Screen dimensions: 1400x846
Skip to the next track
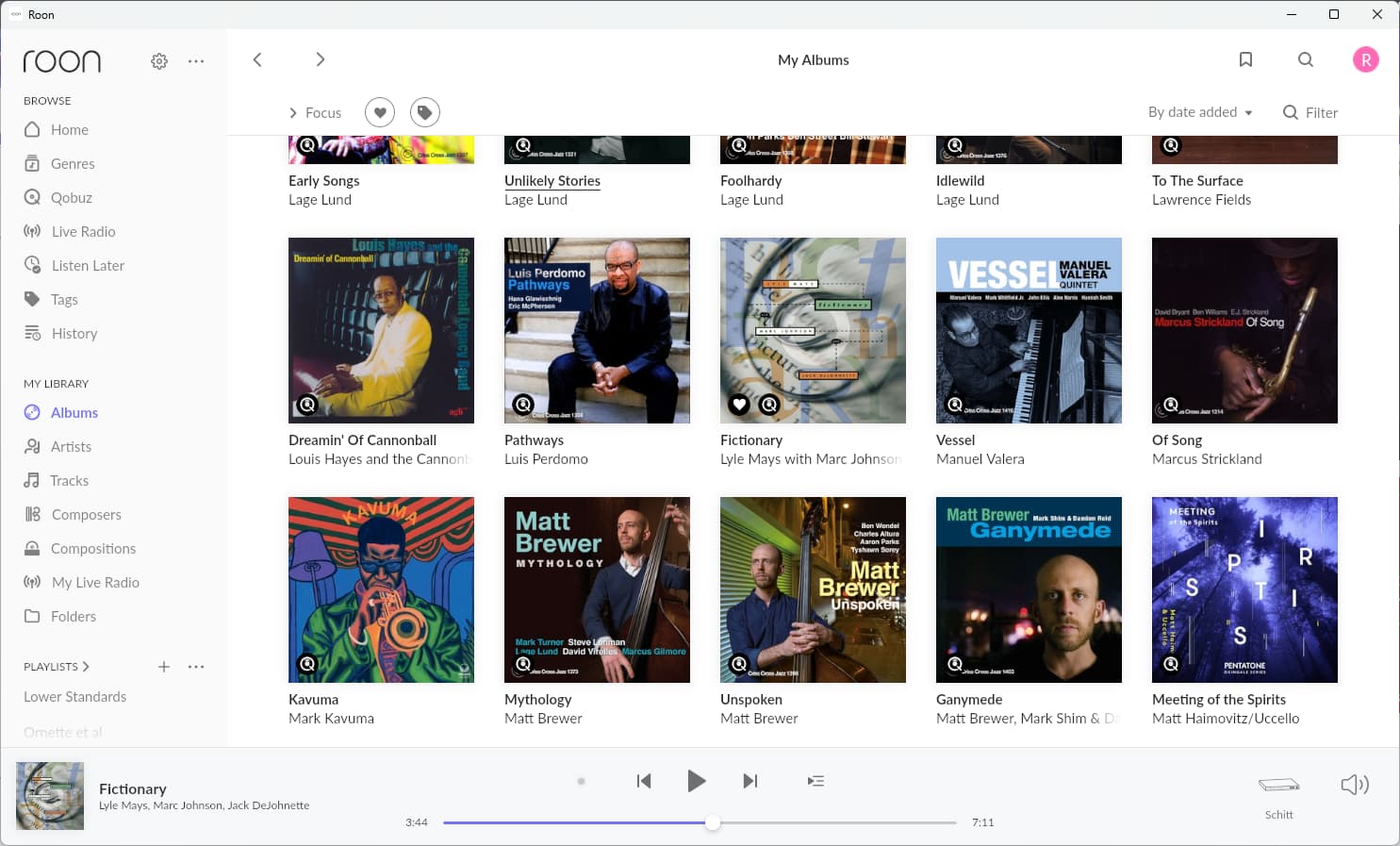point(749,781)
